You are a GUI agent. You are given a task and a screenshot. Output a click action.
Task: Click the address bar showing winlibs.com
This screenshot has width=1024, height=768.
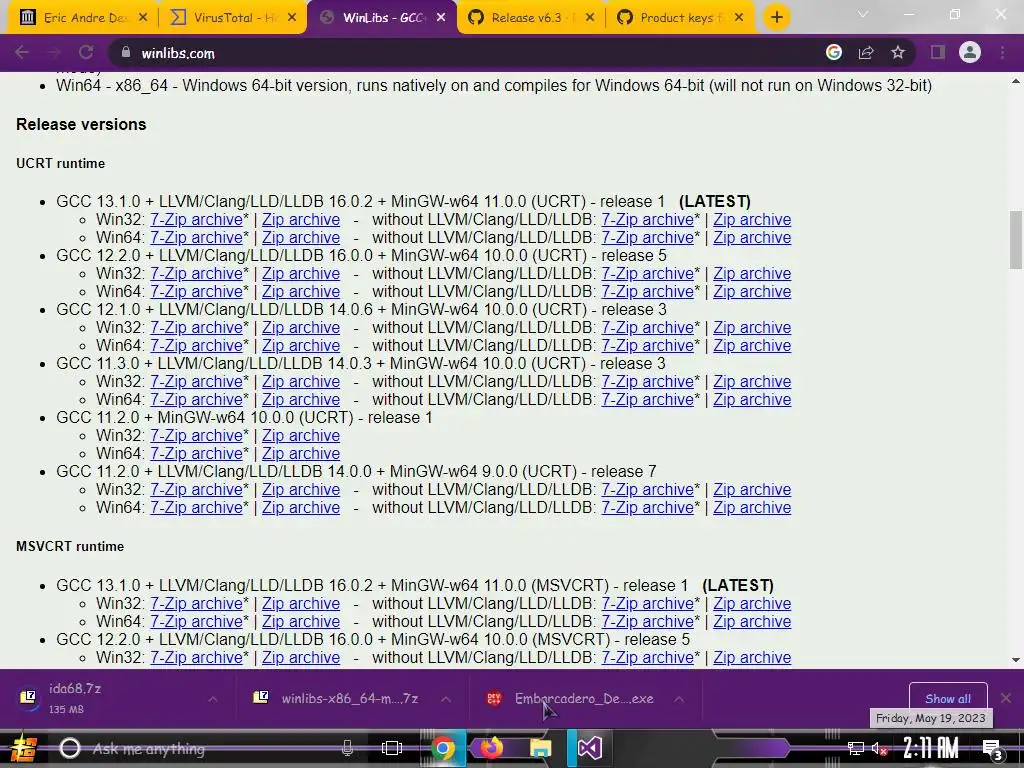pos(470,53)
